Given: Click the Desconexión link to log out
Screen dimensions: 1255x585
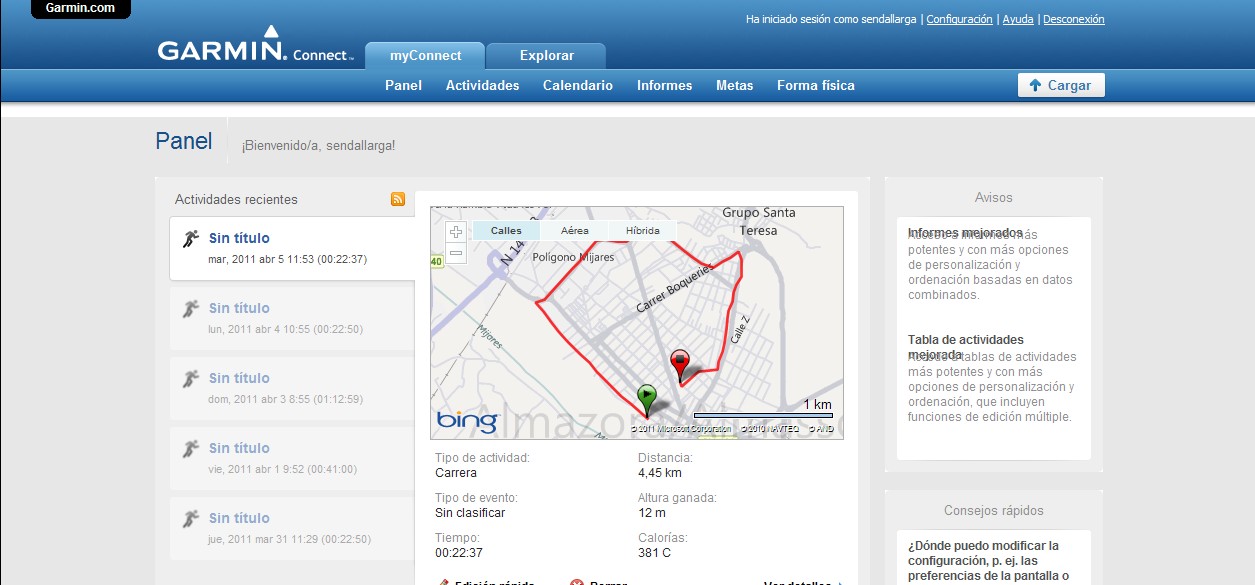Looking at the screenshot, I should point(1074,19).
